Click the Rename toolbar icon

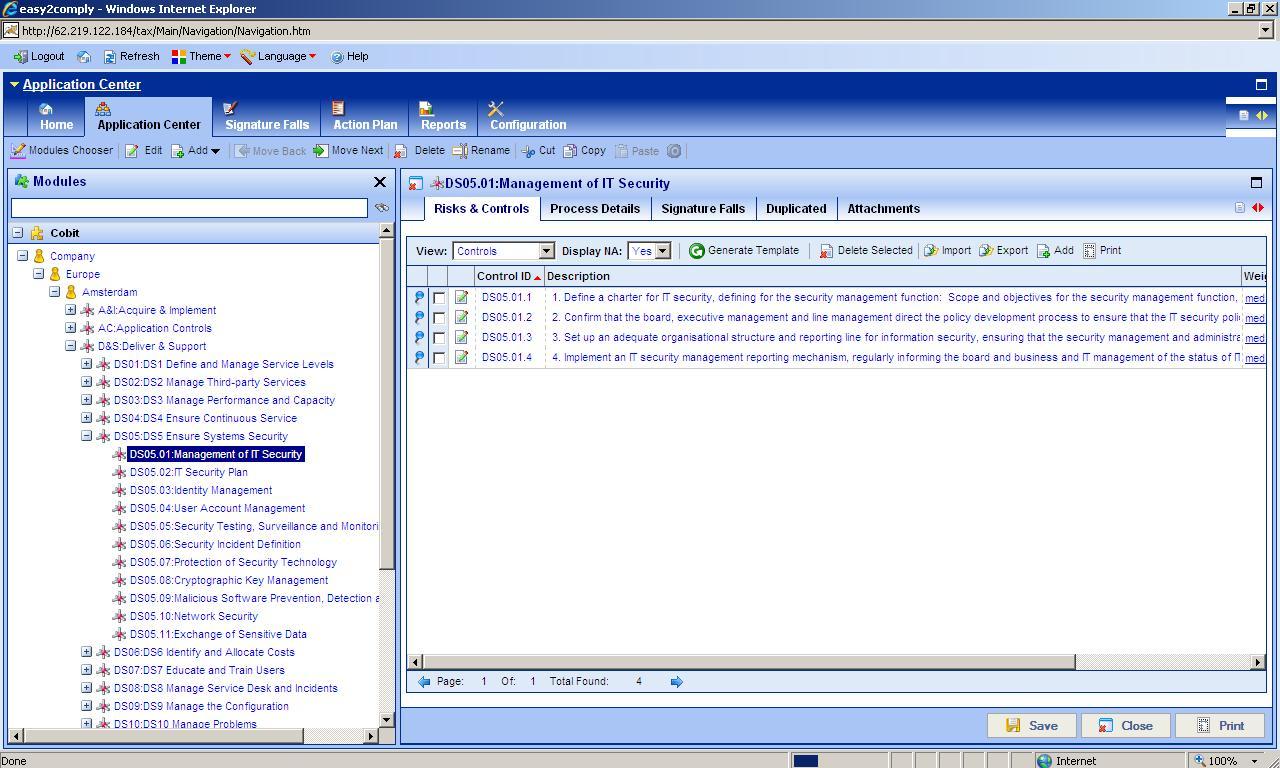[x=460, y=151]
